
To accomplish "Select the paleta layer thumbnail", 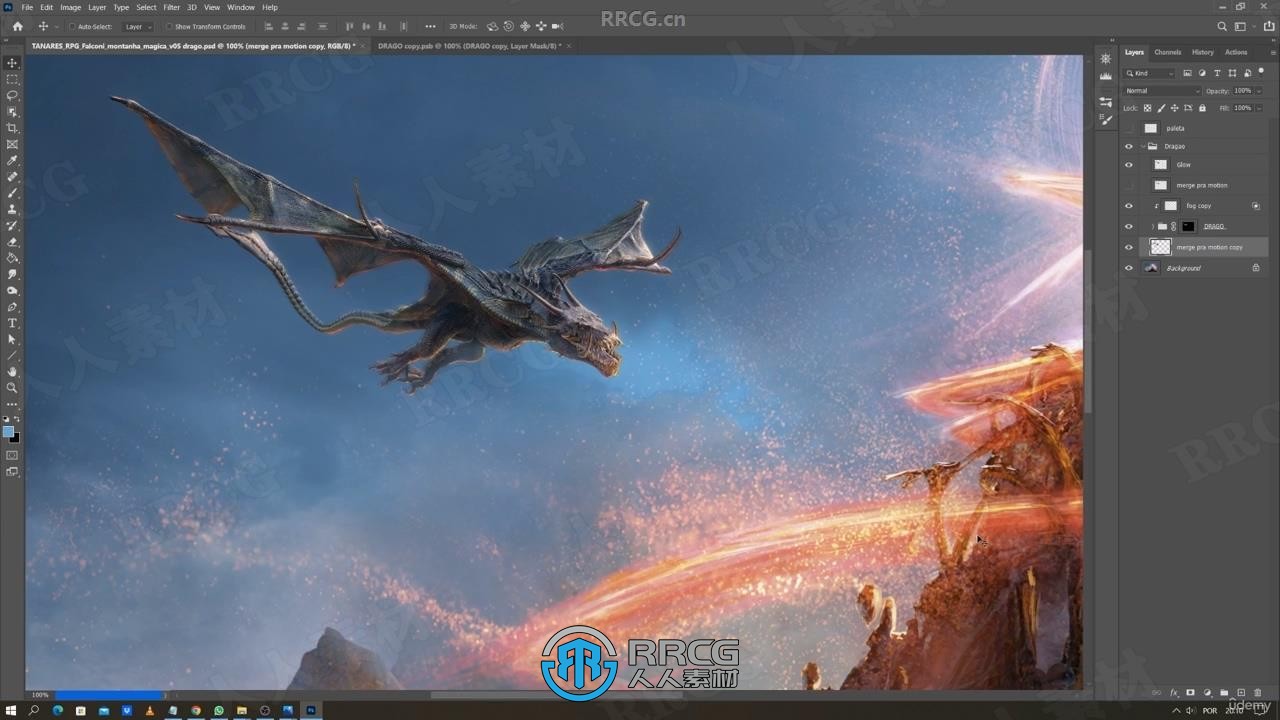I will [1151, 128].
